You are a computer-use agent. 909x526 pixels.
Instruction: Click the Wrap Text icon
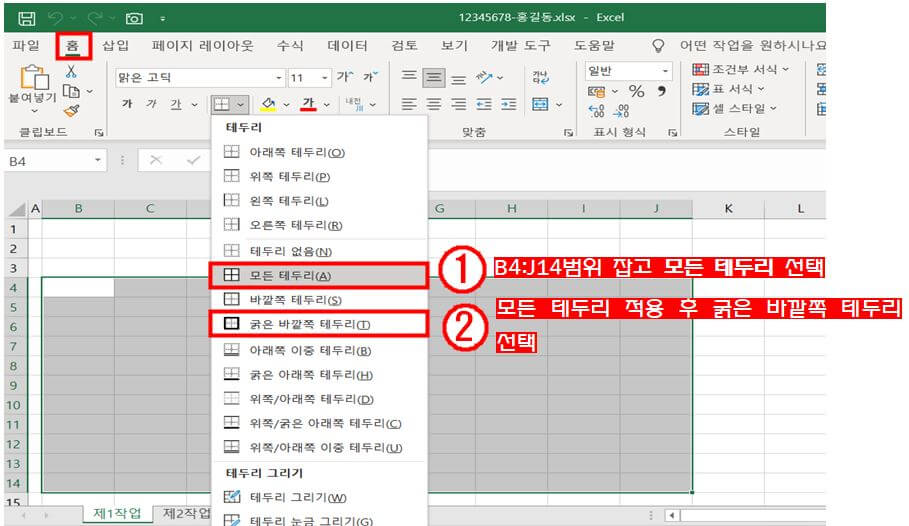point(541,77)
